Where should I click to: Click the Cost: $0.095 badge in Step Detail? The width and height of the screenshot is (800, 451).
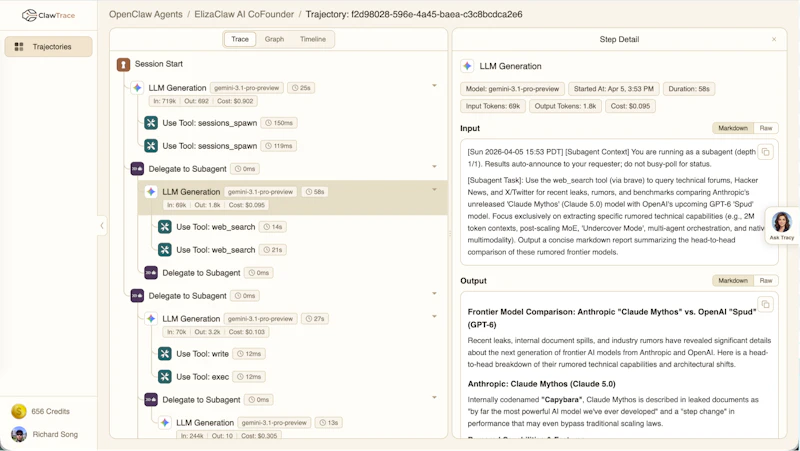(630, 106)
